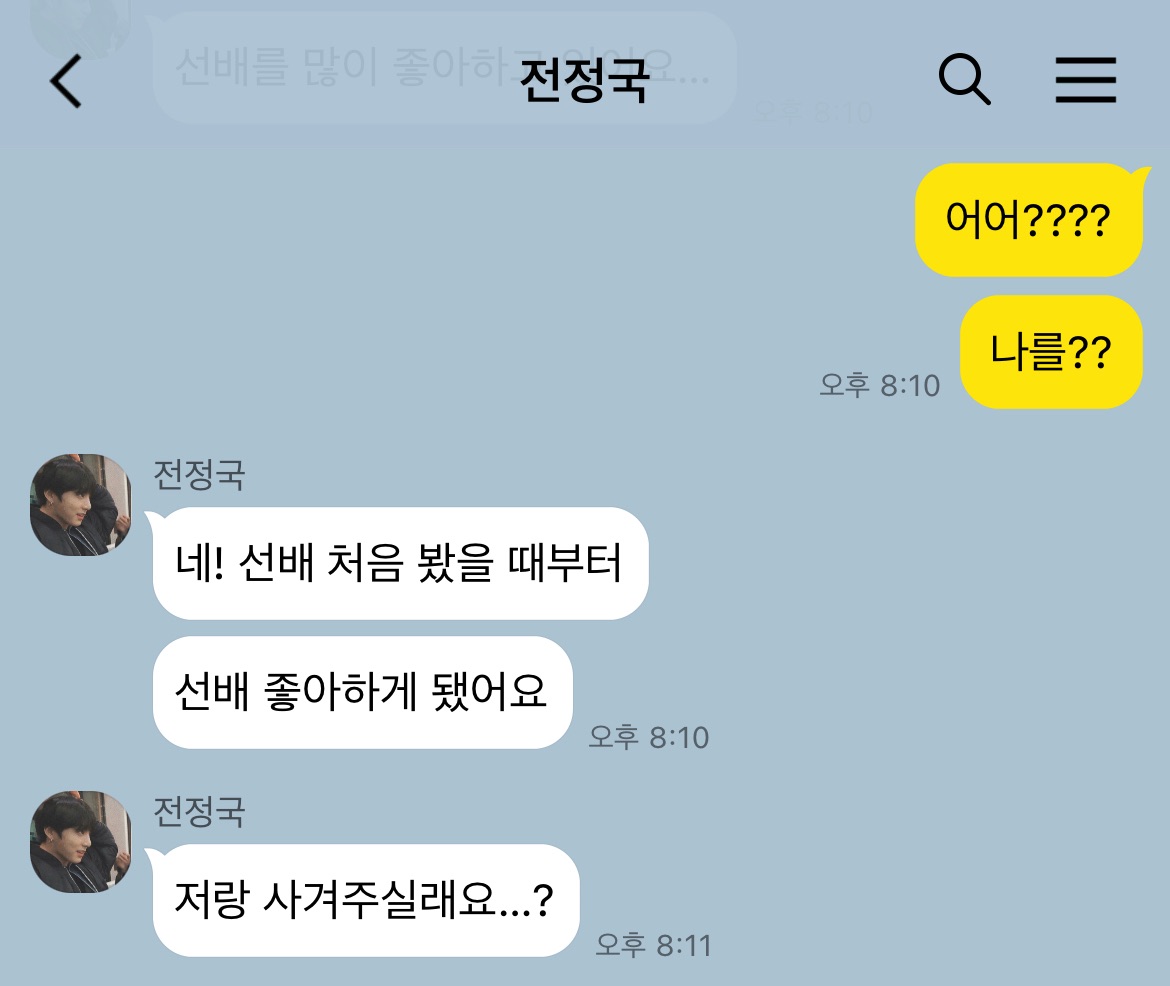Tap timestamp 오후 8:11 beside last message
Image resolution: width=1170 pixels, height=986 pixels.
click(x=653, y=945)
